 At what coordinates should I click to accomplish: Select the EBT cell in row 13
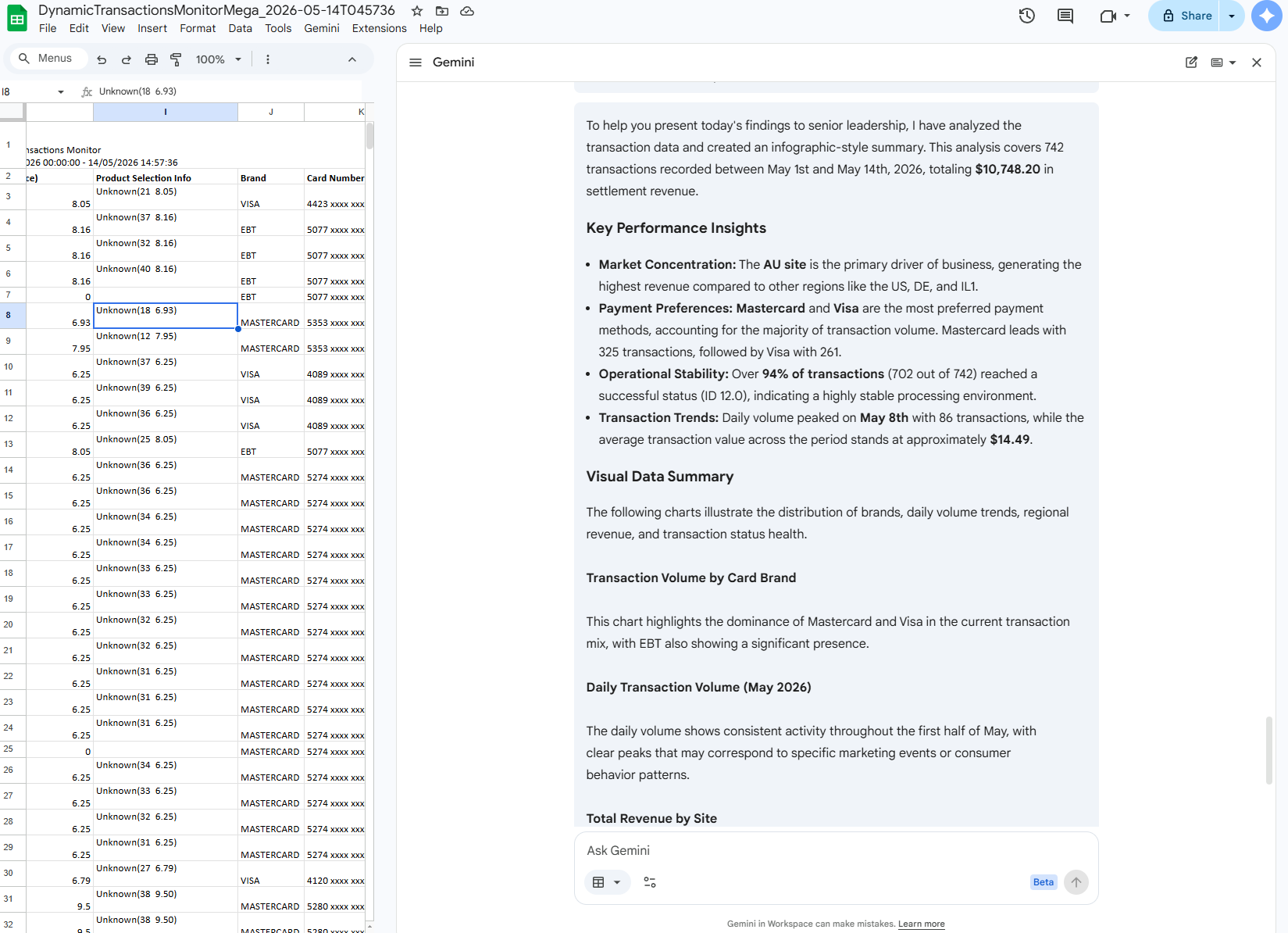271,445
